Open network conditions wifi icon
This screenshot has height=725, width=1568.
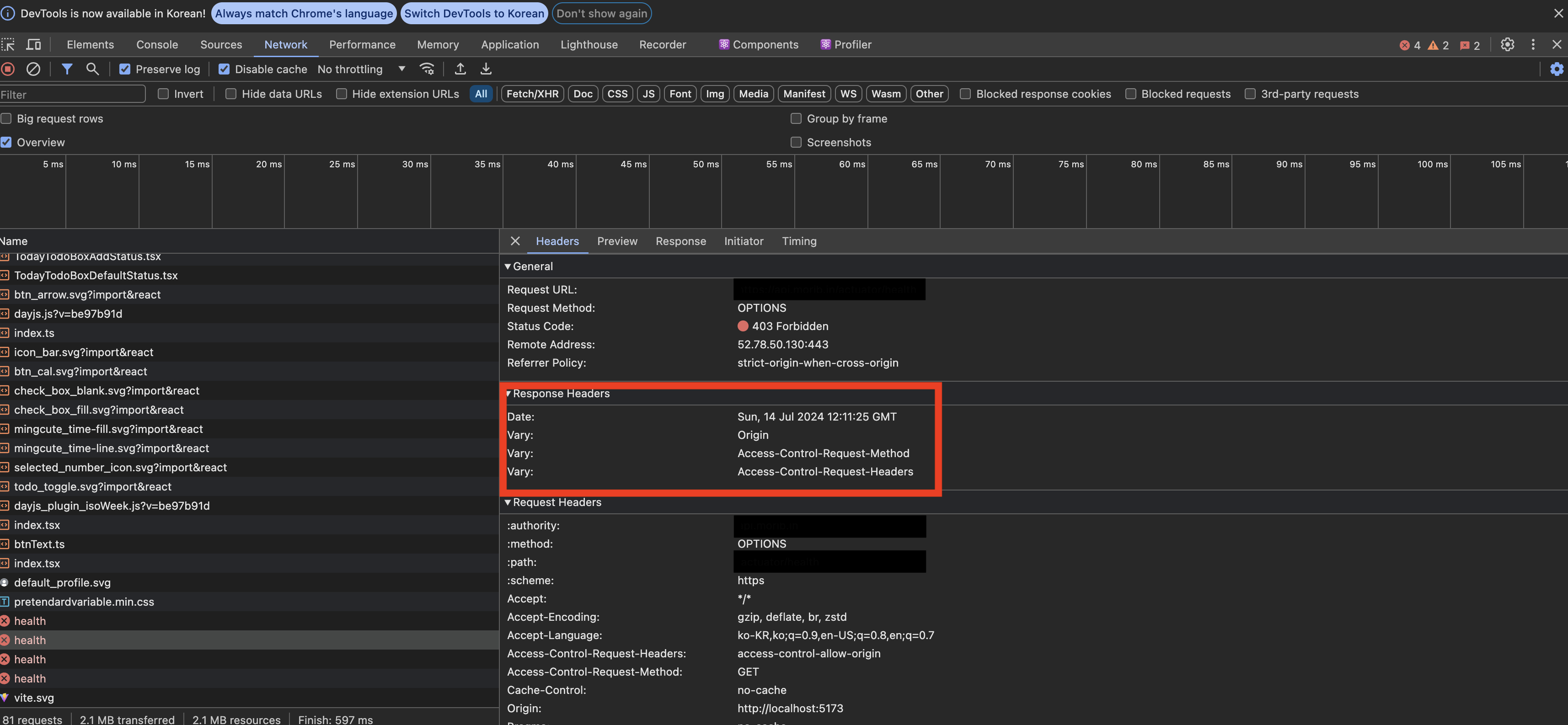point(427,69)
